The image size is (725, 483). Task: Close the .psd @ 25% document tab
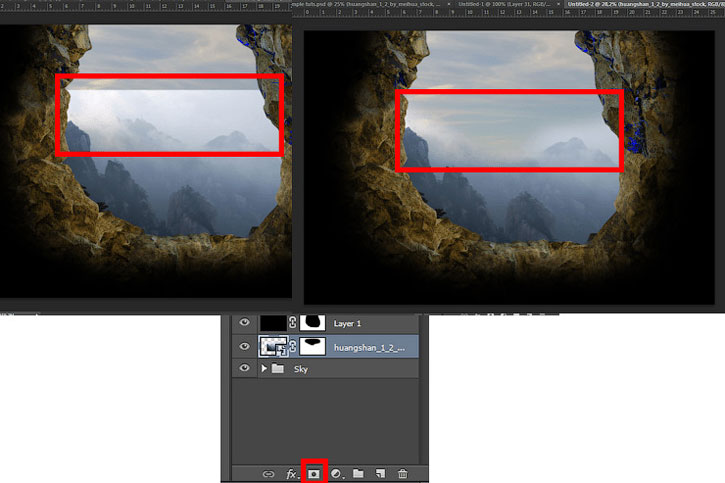coord(448,4)
